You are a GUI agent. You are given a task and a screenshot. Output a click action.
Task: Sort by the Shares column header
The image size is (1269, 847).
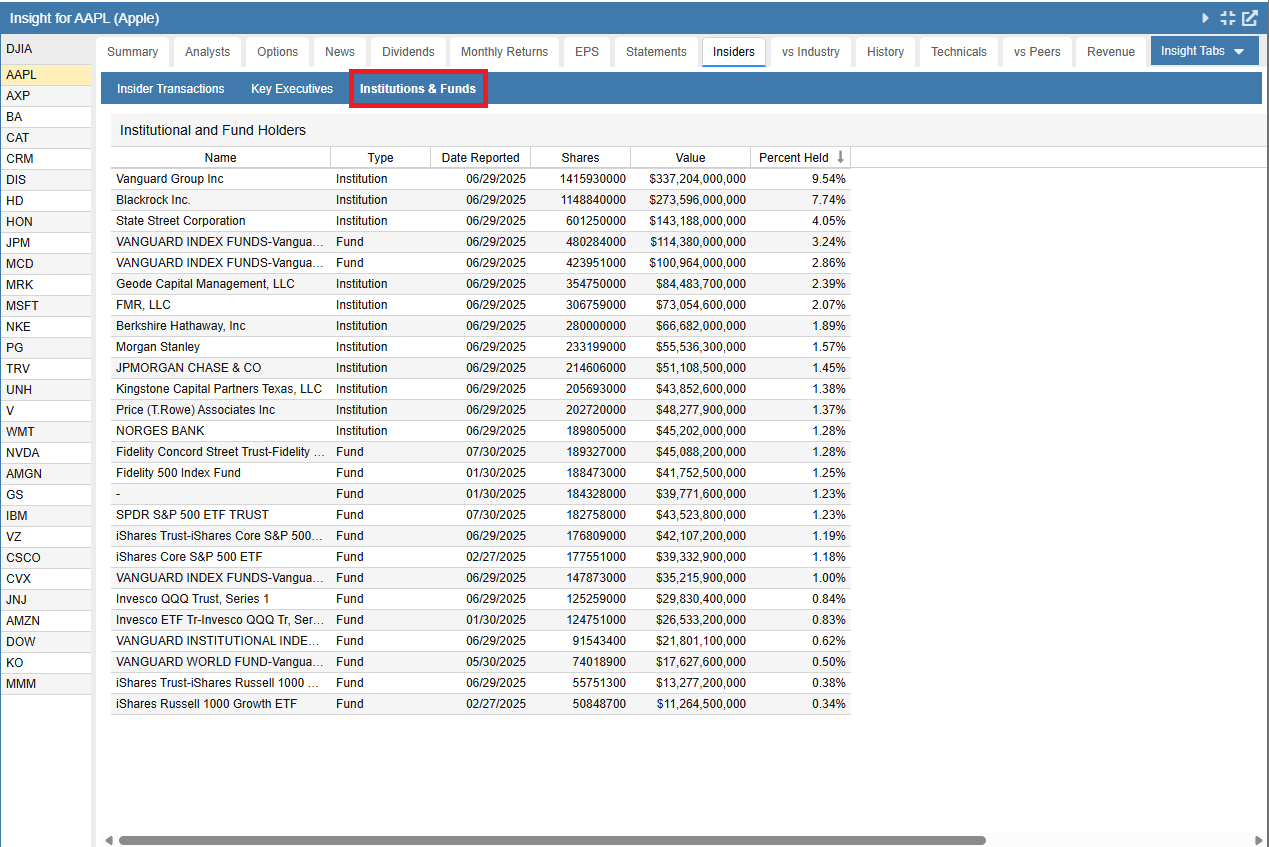[580, 157]
